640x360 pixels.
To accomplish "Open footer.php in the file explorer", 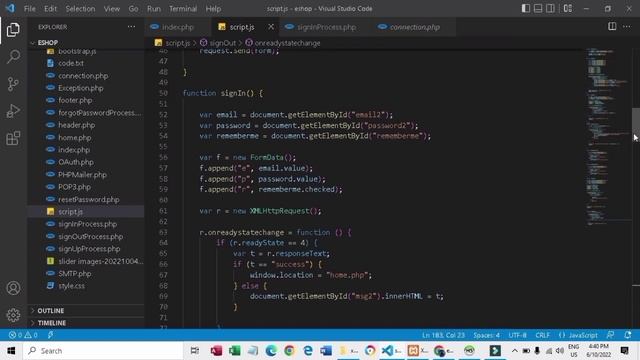I will [x=75, y=100].
